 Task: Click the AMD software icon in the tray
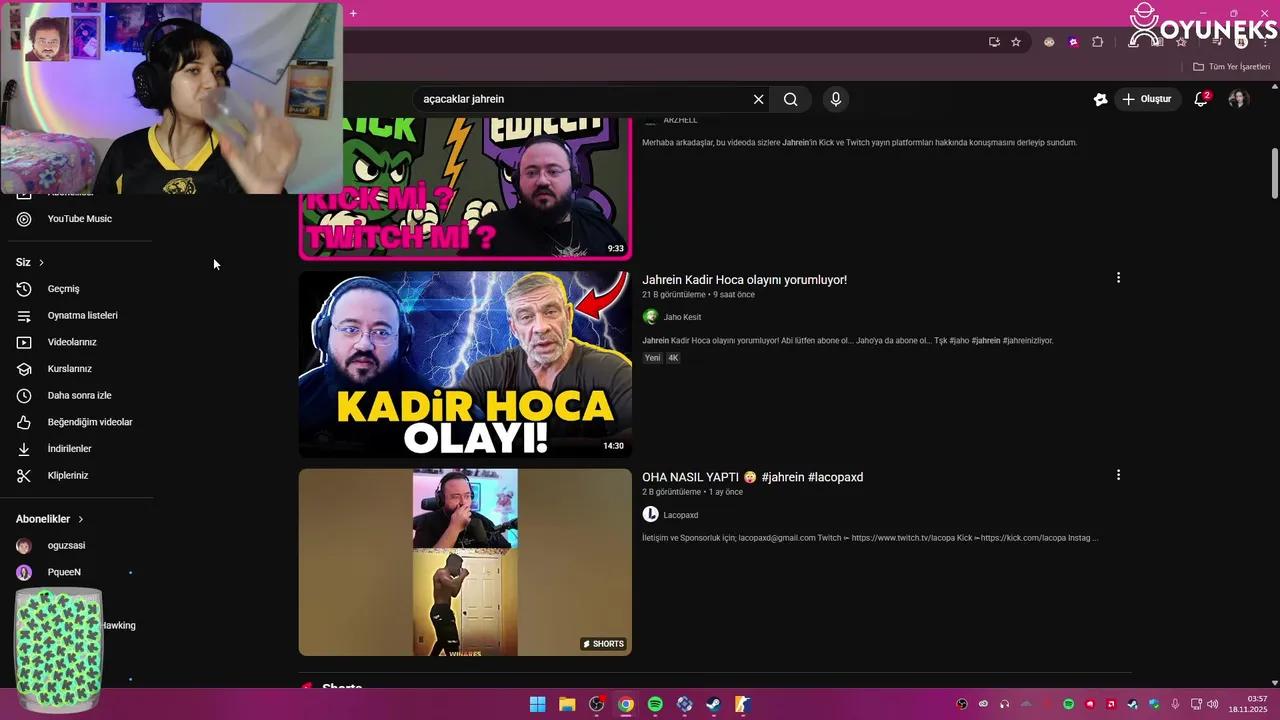coord(1111,704)
